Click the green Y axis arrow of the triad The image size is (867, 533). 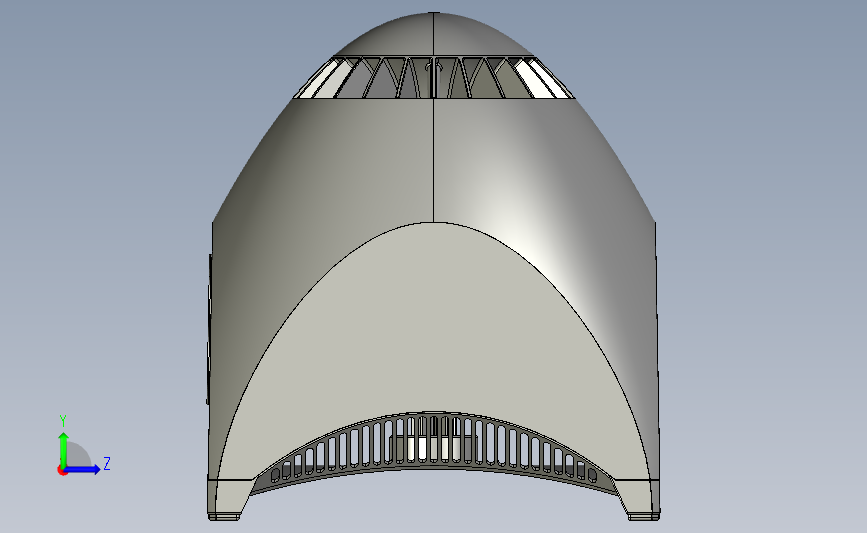(x=63, y=449)
